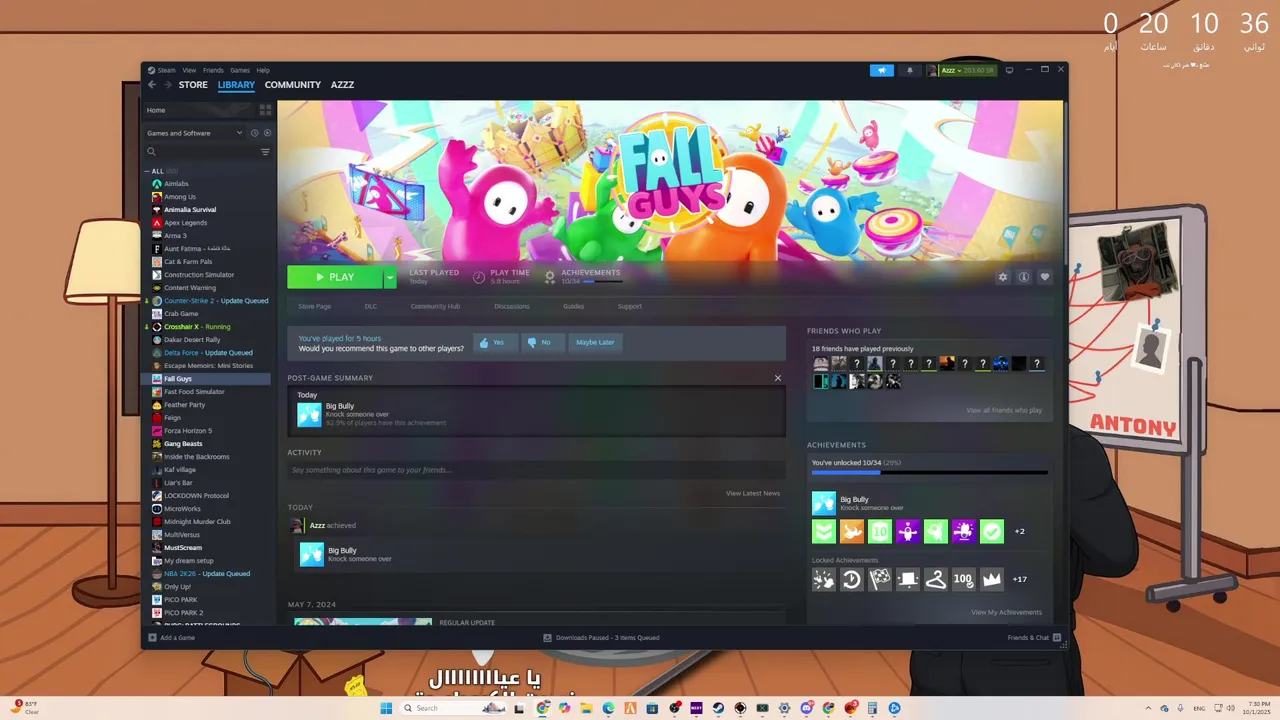The width and height of the screenshot is (1280, 720).
Task: Click the Windows Start button
Action: click(386, 708)
